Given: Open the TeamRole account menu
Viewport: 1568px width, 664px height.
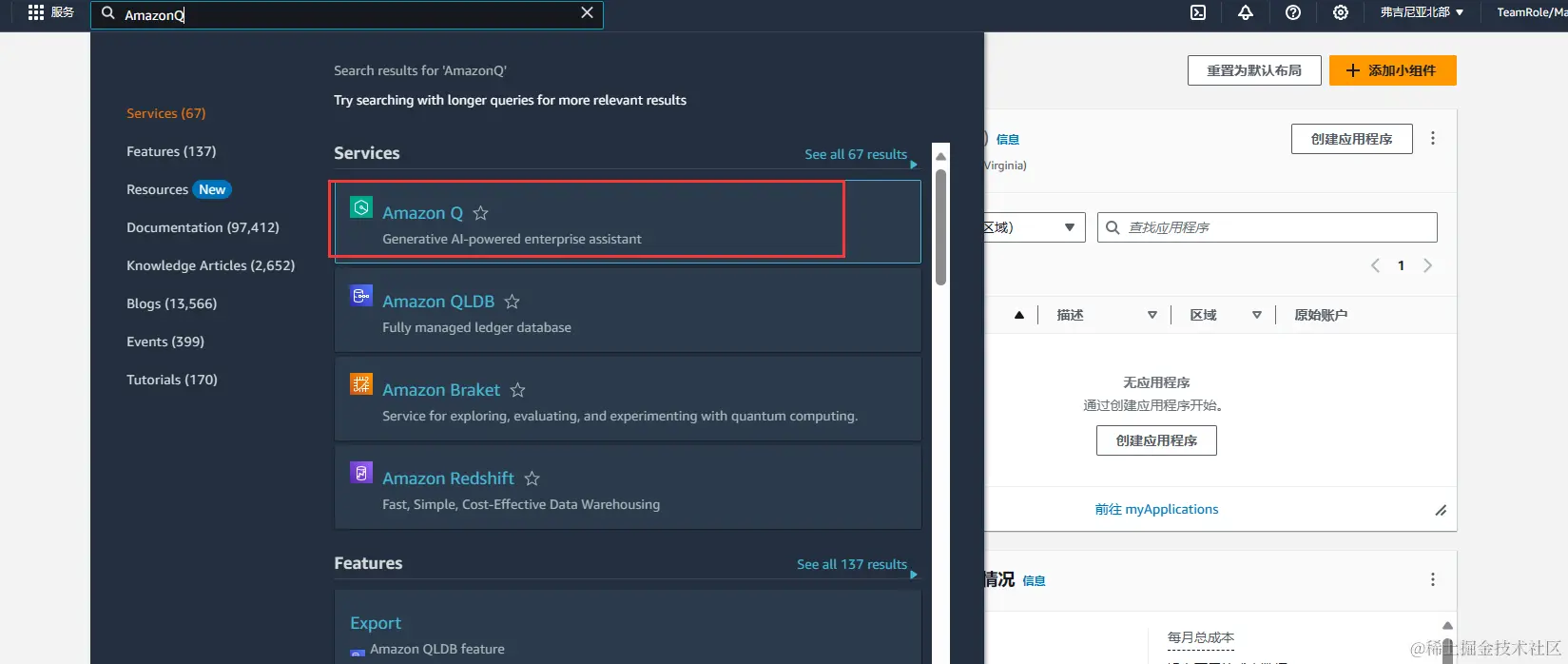Looking at the screenshot, I should [1531, 12].
